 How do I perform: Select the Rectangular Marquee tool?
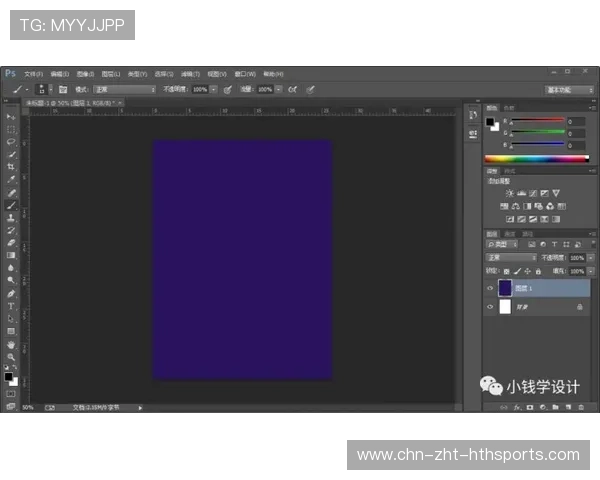[x=12, y=130]
